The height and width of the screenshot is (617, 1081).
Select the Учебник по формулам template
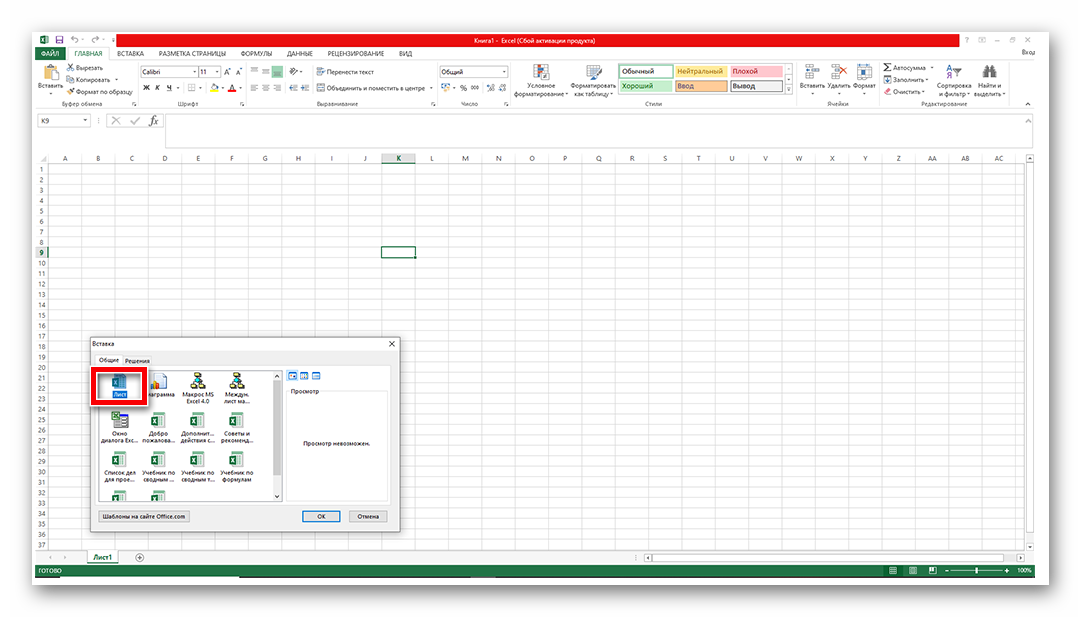coord(236,466)
